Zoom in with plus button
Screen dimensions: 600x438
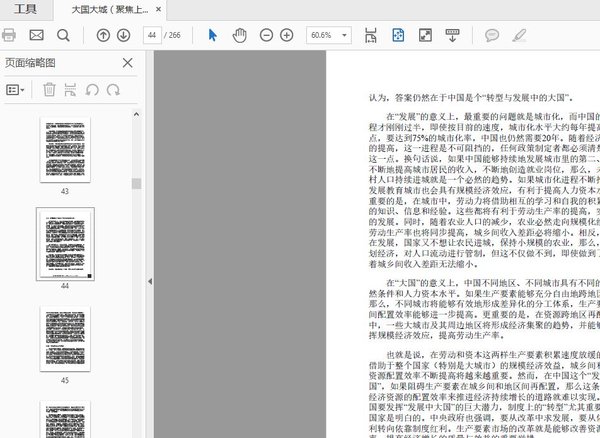(x=287, y=35)
